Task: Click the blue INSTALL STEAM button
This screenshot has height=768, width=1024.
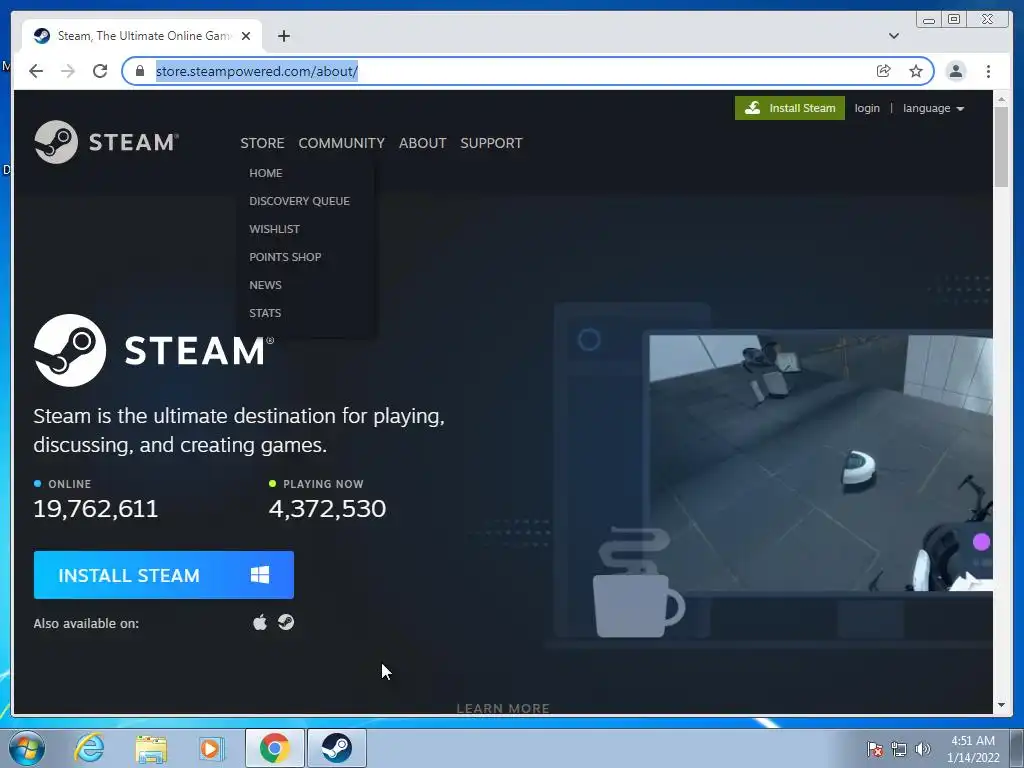Action: tap(163, 575)
